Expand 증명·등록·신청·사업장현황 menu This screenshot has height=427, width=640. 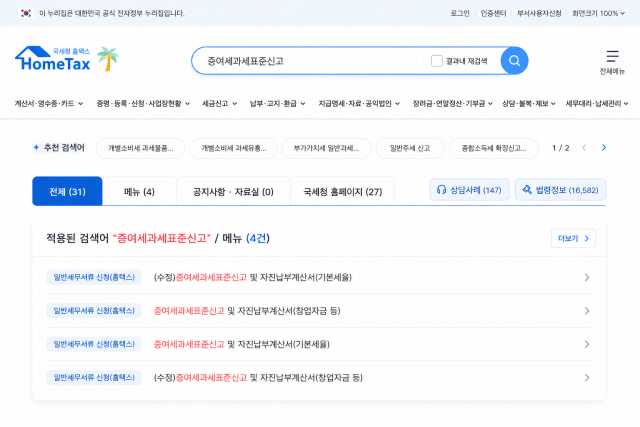pos(143,104)
